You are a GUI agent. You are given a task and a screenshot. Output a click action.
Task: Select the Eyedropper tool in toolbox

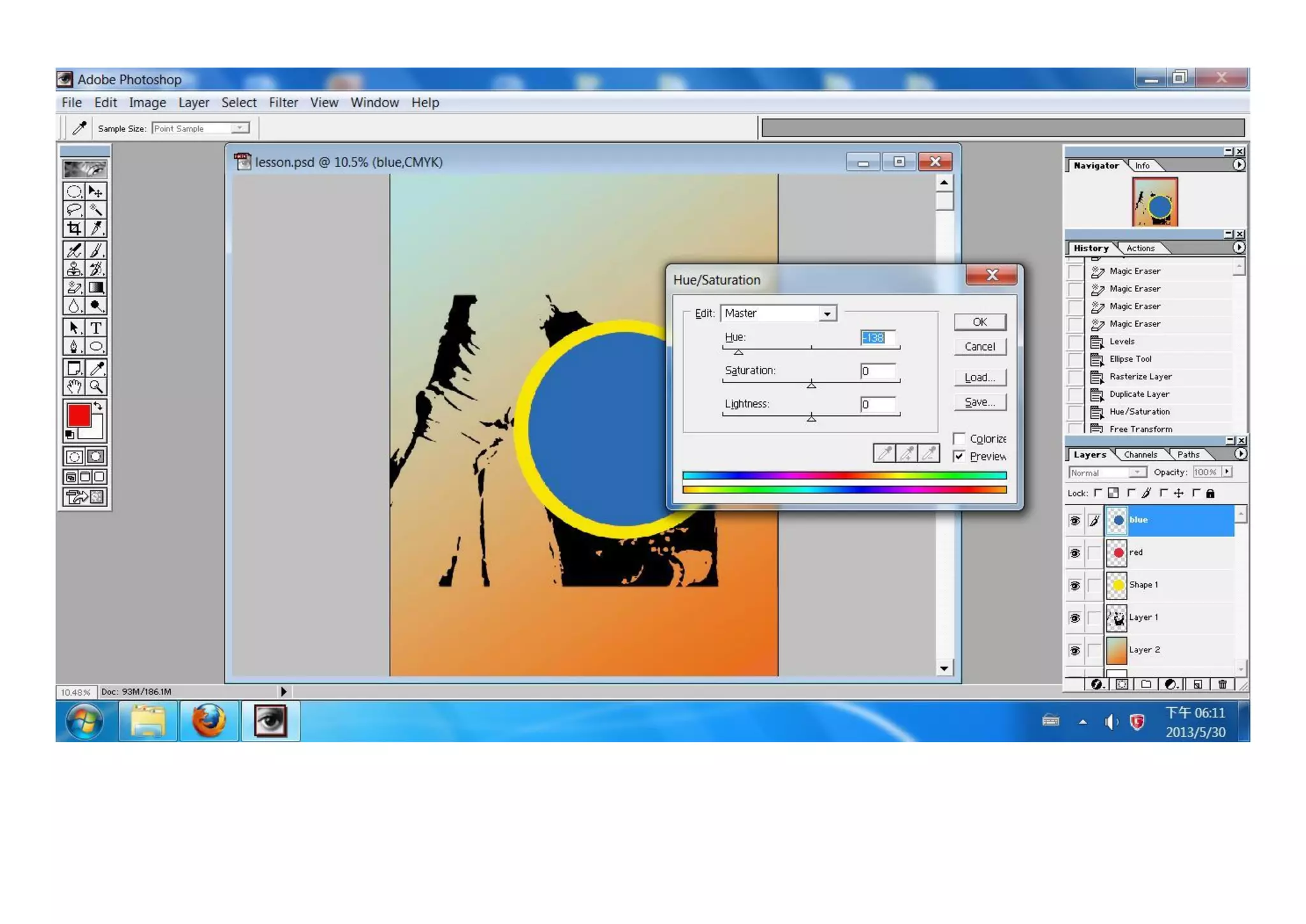(96, 368)
